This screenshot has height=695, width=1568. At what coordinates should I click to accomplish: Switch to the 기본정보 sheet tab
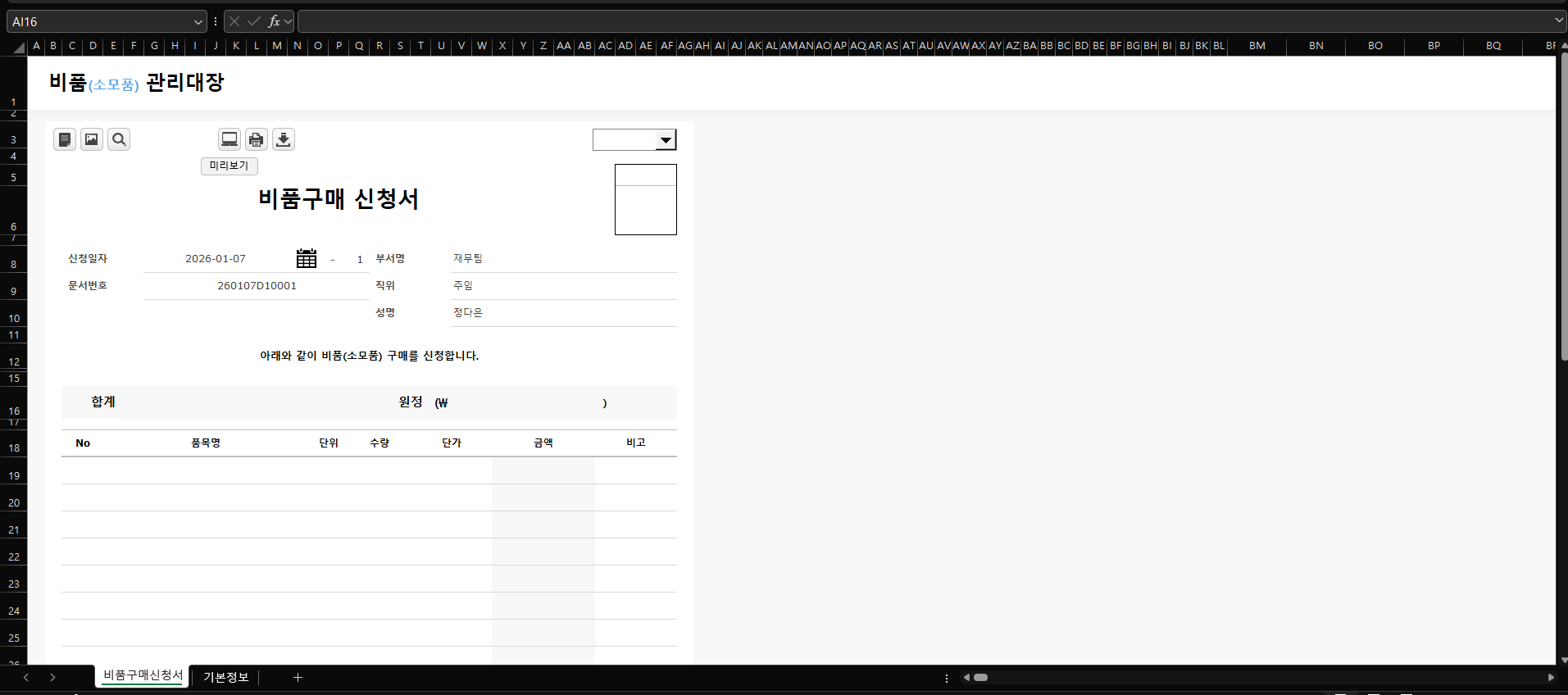(x=225, y=677)
